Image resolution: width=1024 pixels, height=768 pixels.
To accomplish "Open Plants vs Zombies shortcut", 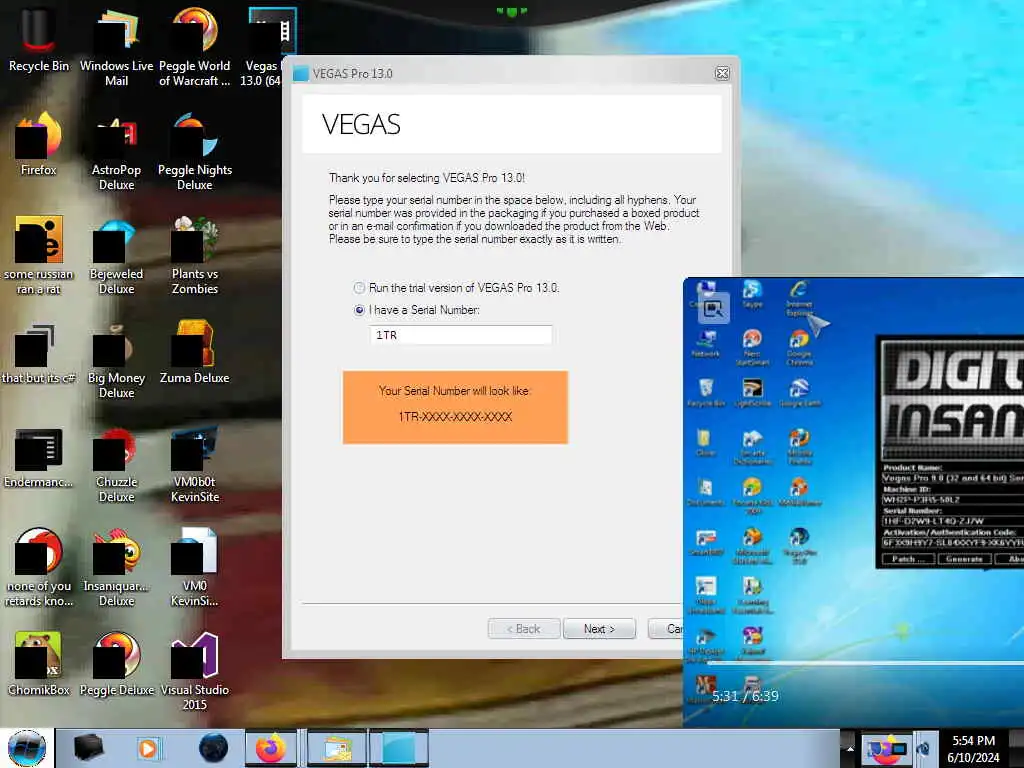I will [x=195, y=255].
